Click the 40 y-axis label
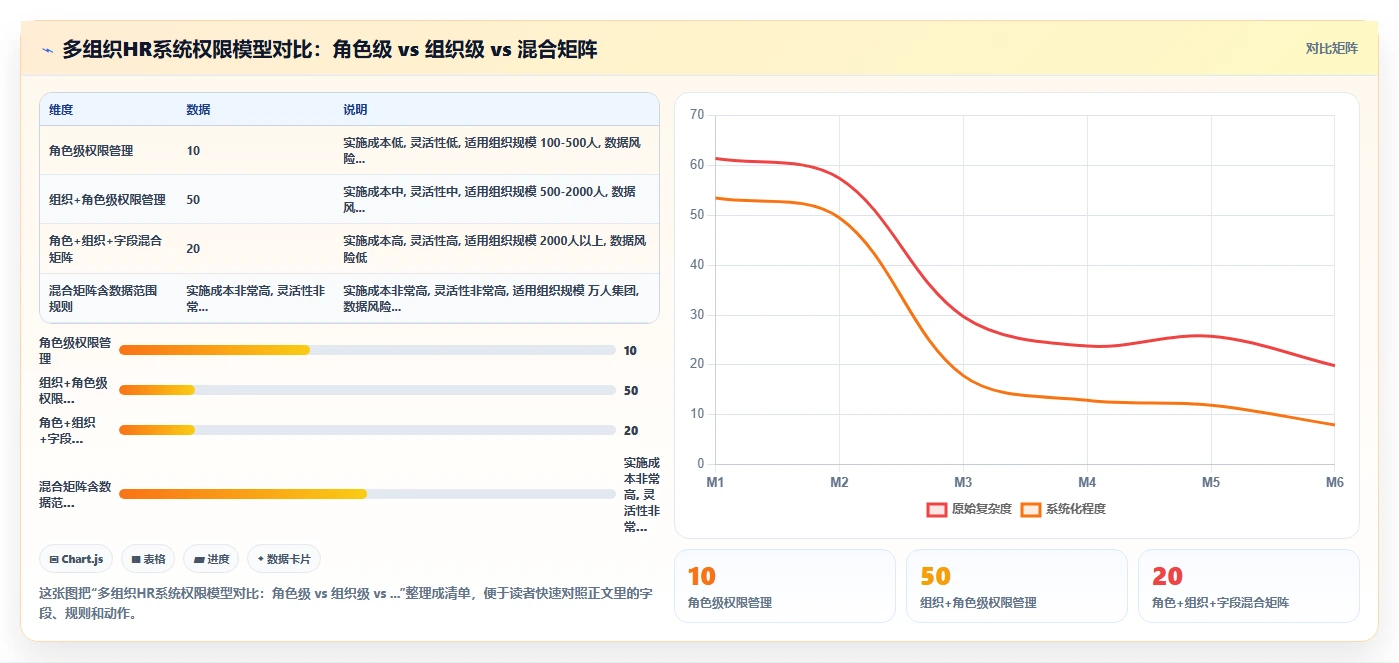1399x663 pixels. click(697, 265)
